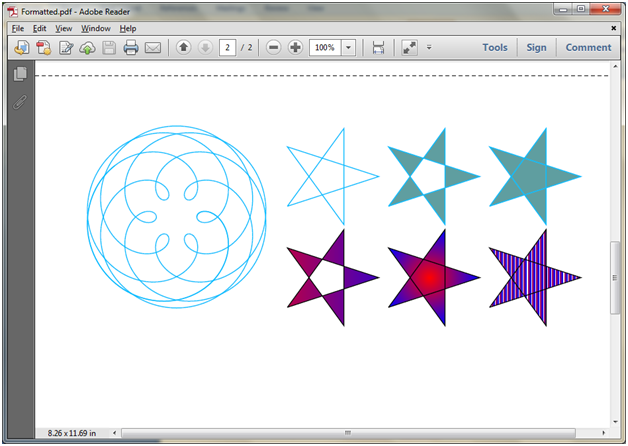The image size is (628, 446).
Task: Toggle read mode with the expand-arrows icon
Action: coord(409,48)
